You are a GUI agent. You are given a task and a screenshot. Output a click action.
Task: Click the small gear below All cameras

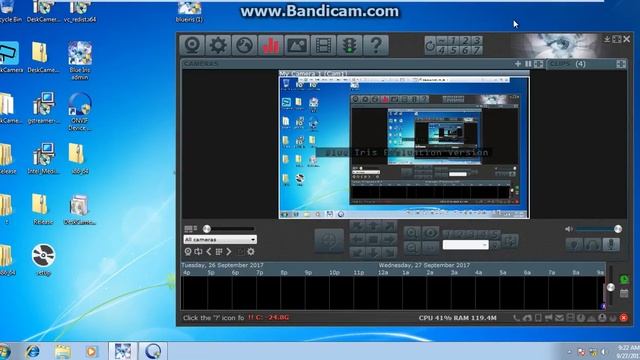[251, 252]
